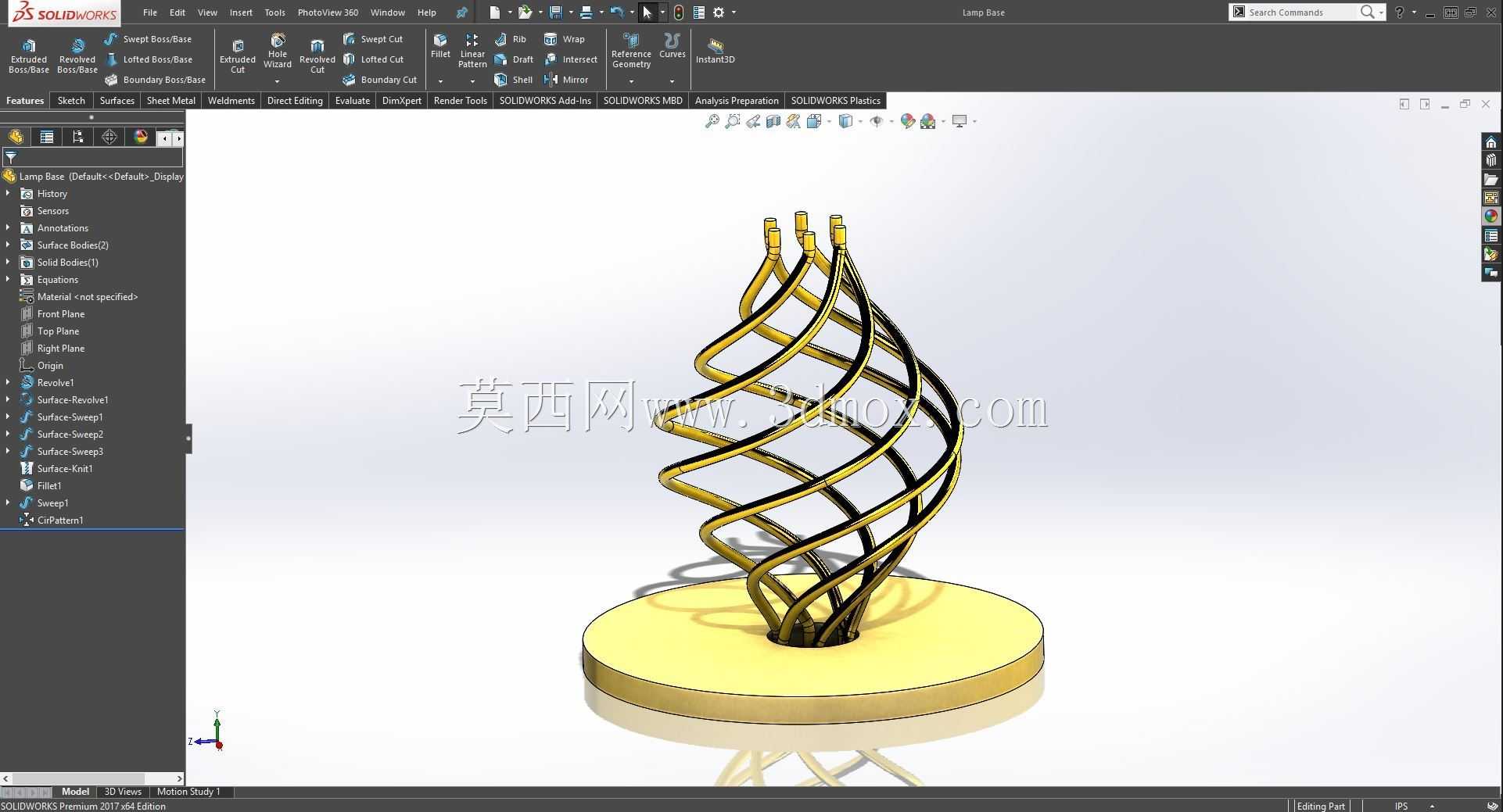
Task: Open the Tools menu
Action: point(274,13)
